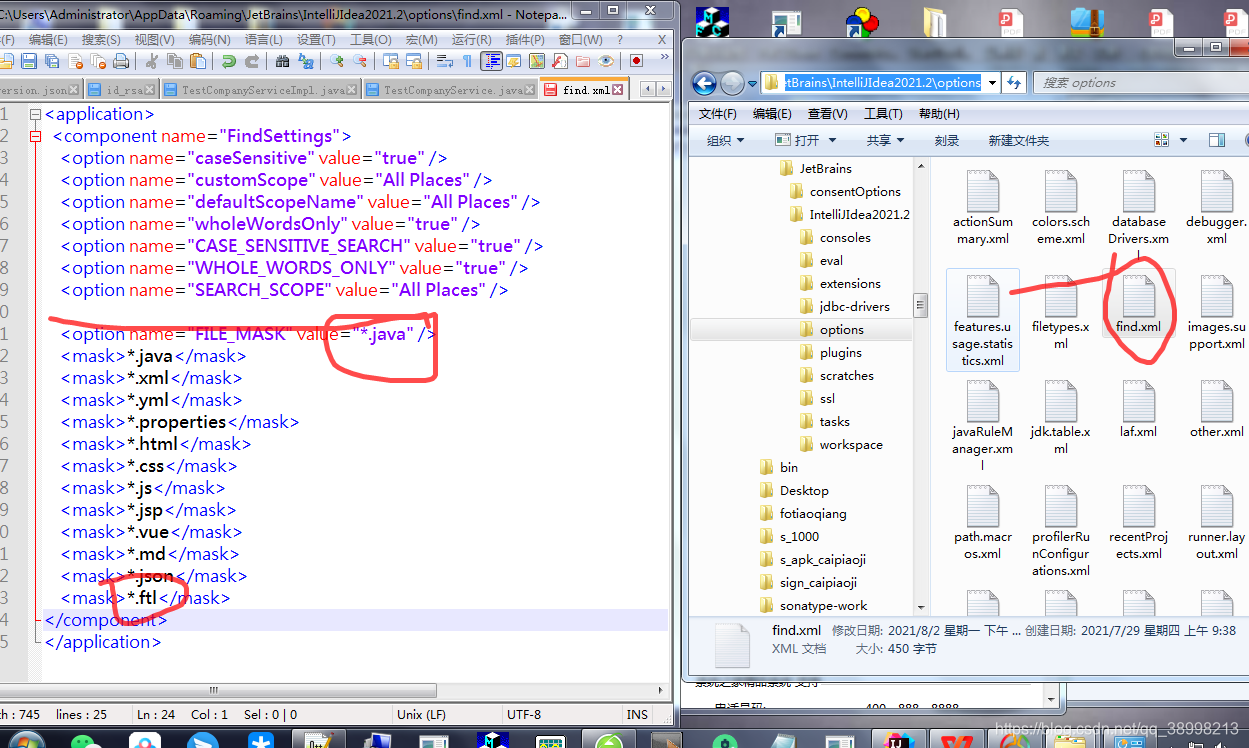Open the 宏(M) menu in Notepad++
Screen dimensions: 1249x748
(421, 39)
